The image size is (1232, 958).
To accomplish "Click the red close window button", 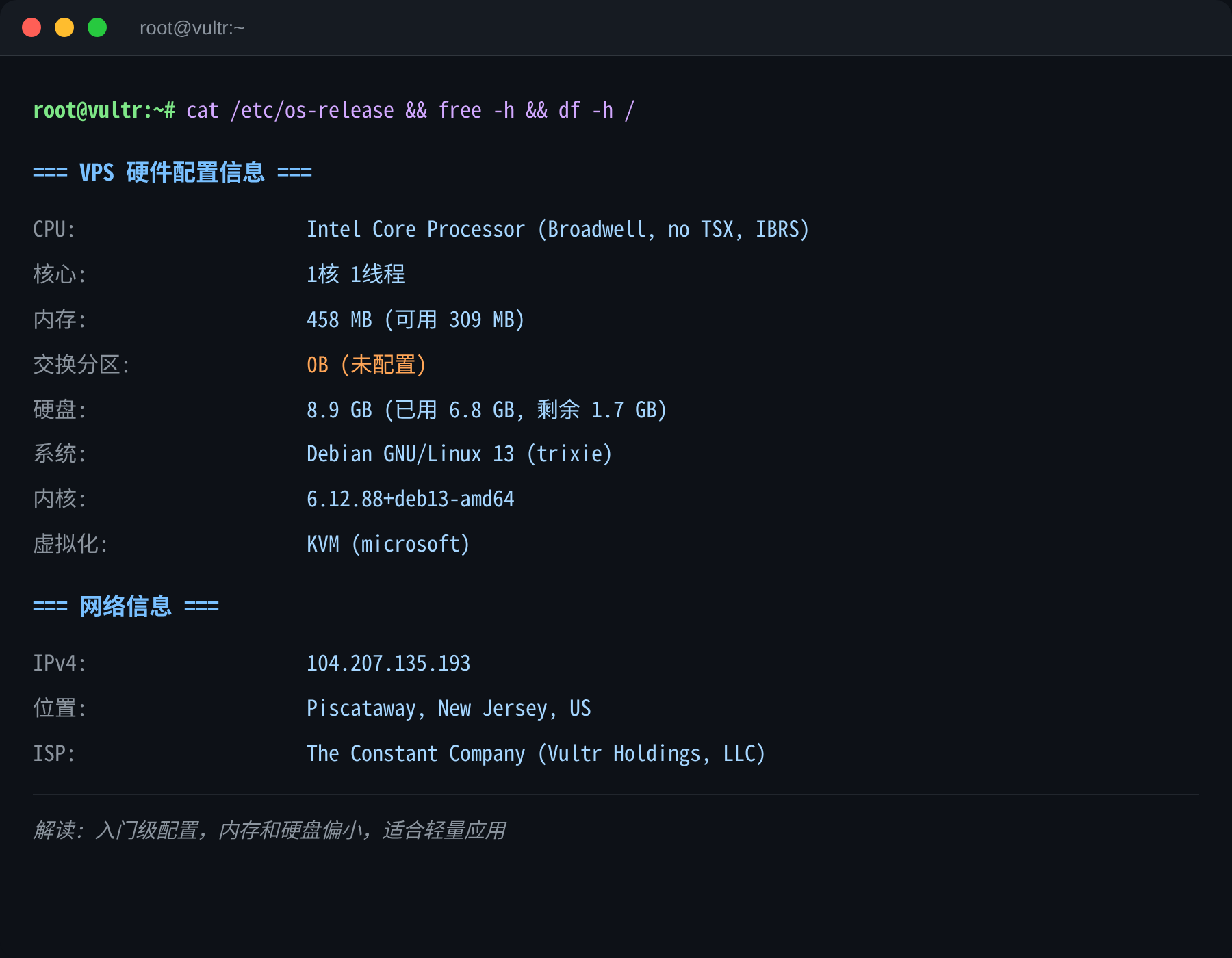I will pos(31,27).
